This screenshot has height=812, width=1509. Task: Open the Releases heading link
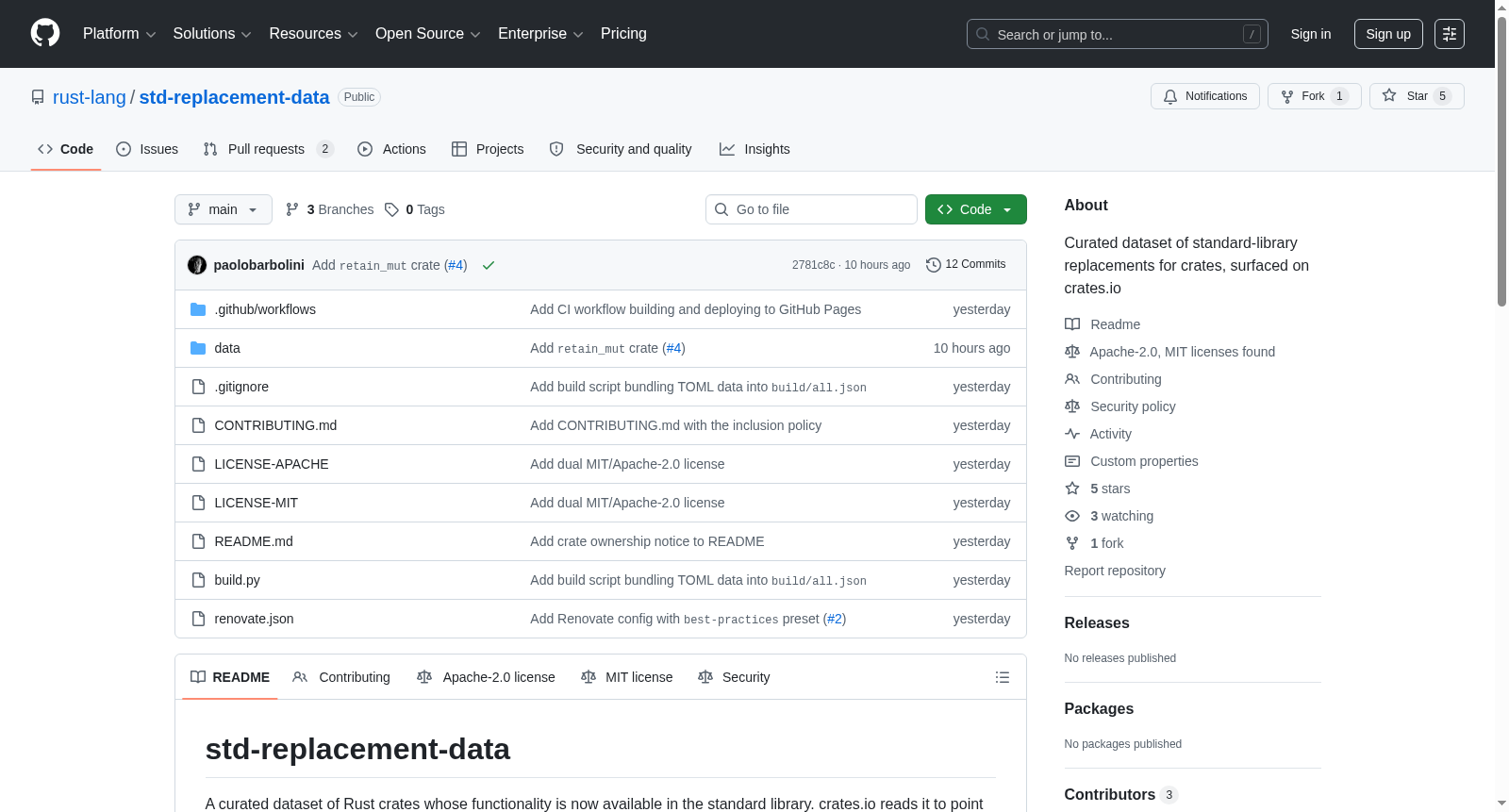1097,623
